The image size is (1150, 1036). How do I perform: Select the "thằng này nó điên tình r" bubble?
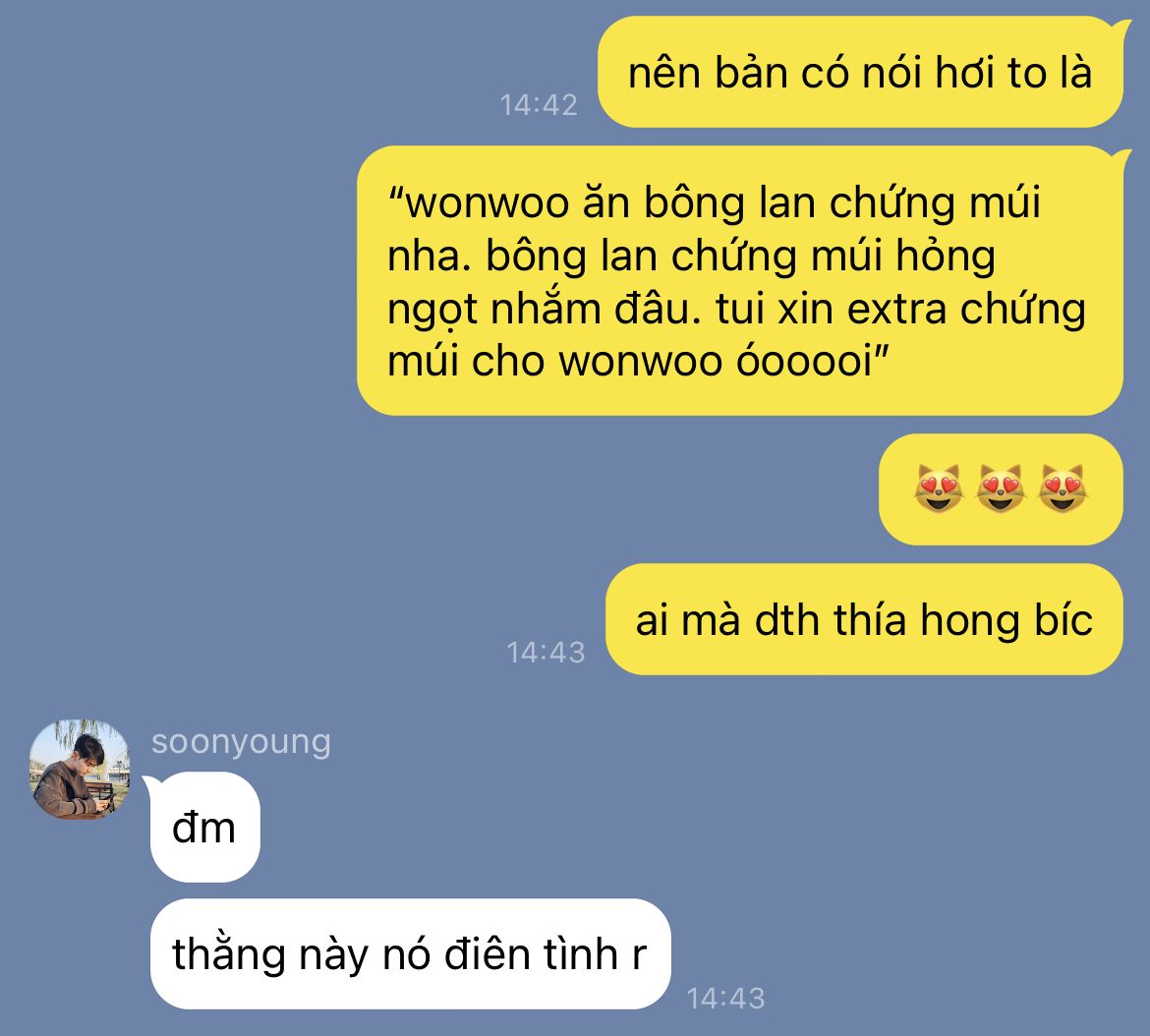point(410,953)
